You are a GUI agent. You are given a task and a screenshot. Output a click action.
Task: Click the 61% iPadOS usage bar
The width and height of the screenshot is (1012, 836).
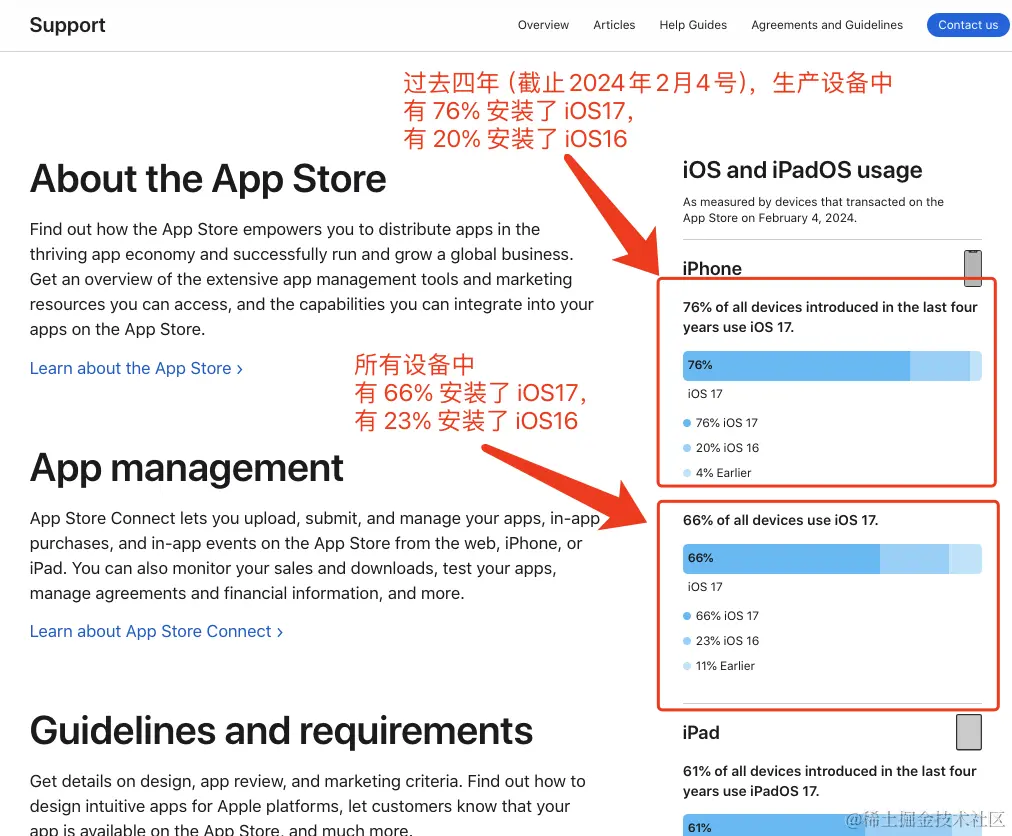click(832, 826)
